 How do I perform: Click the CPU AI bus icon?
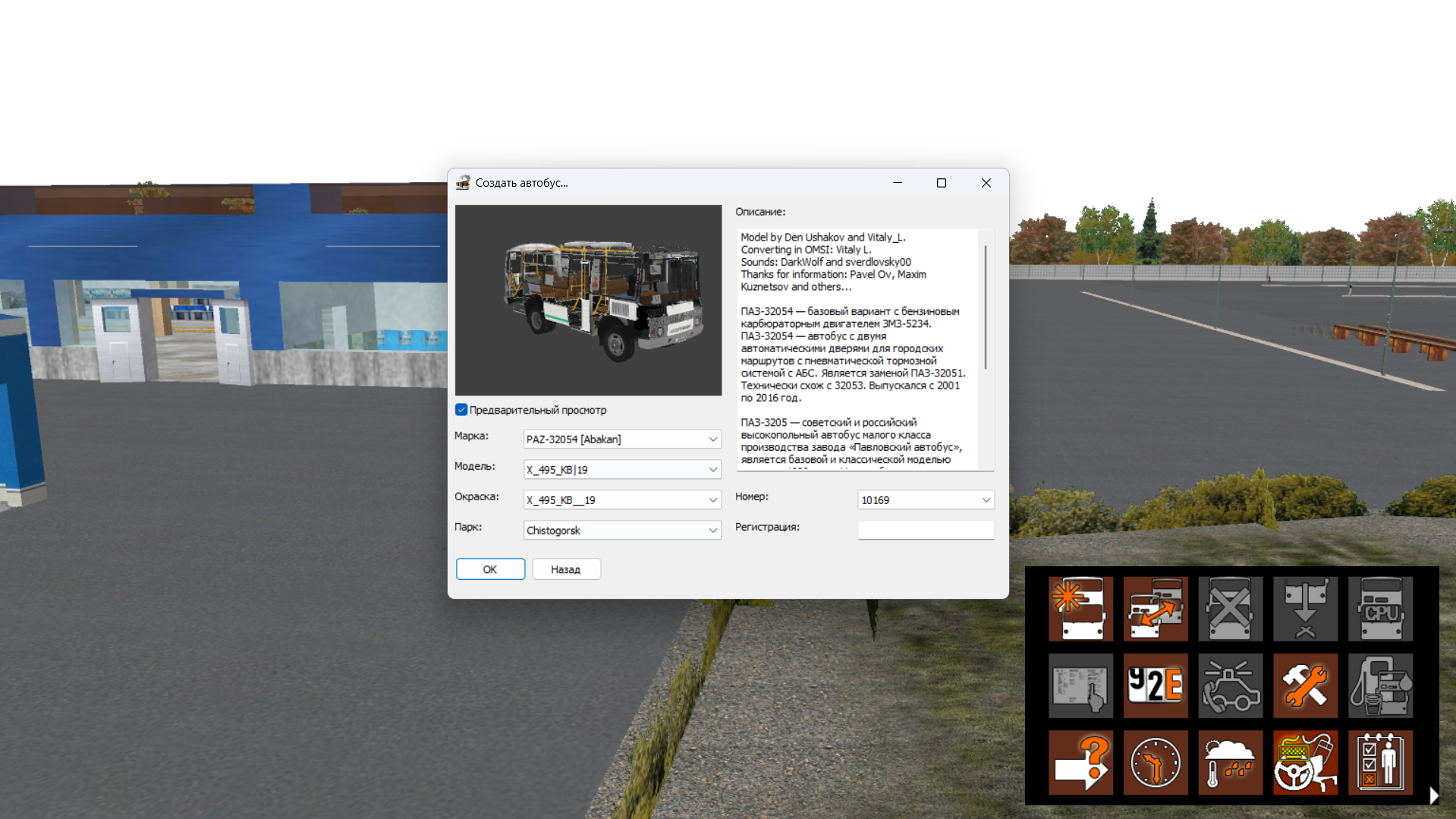(x=1380, y=609)
